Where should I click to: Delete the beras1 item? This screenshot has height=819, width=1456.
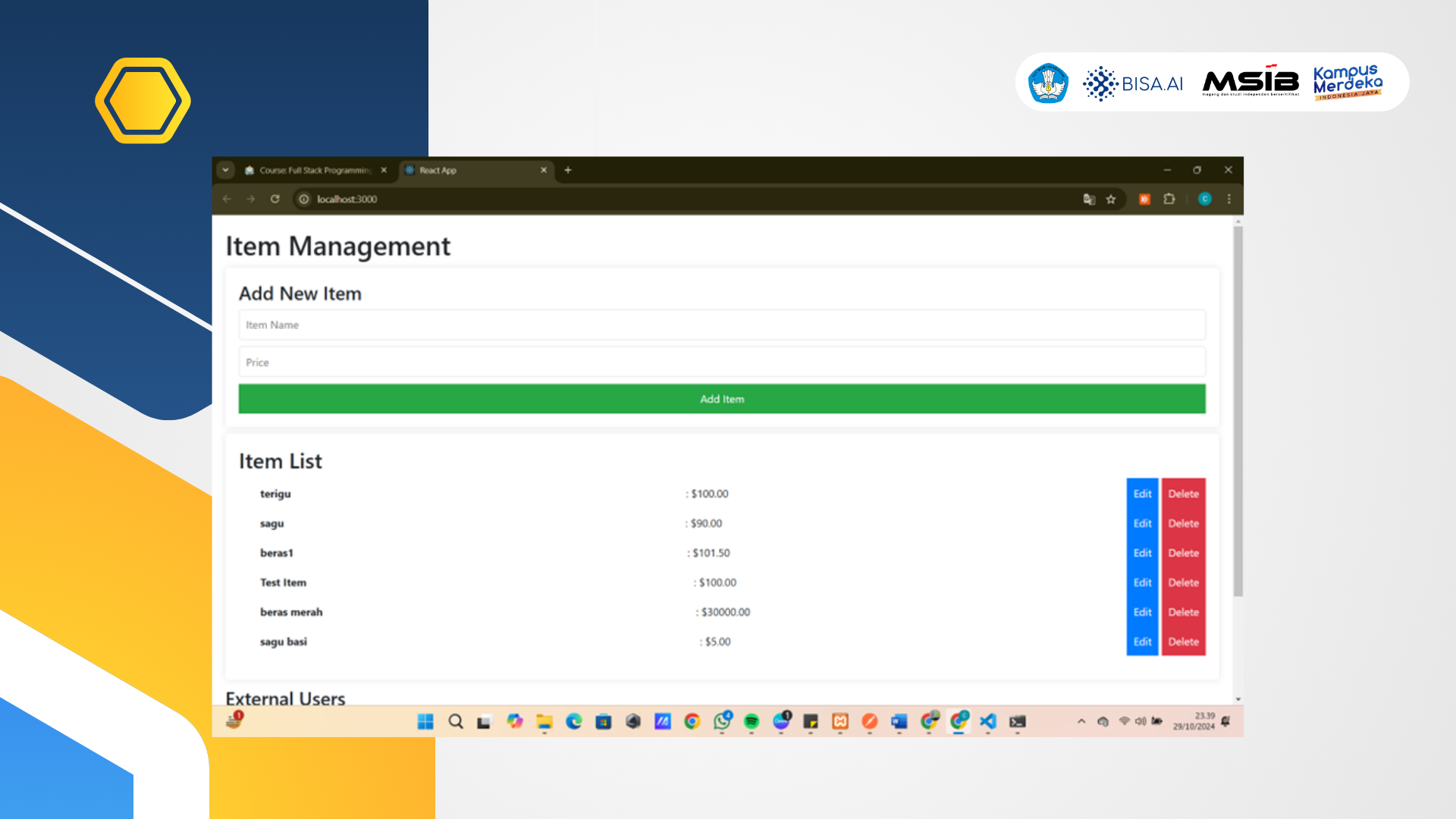click(1183, 553)
